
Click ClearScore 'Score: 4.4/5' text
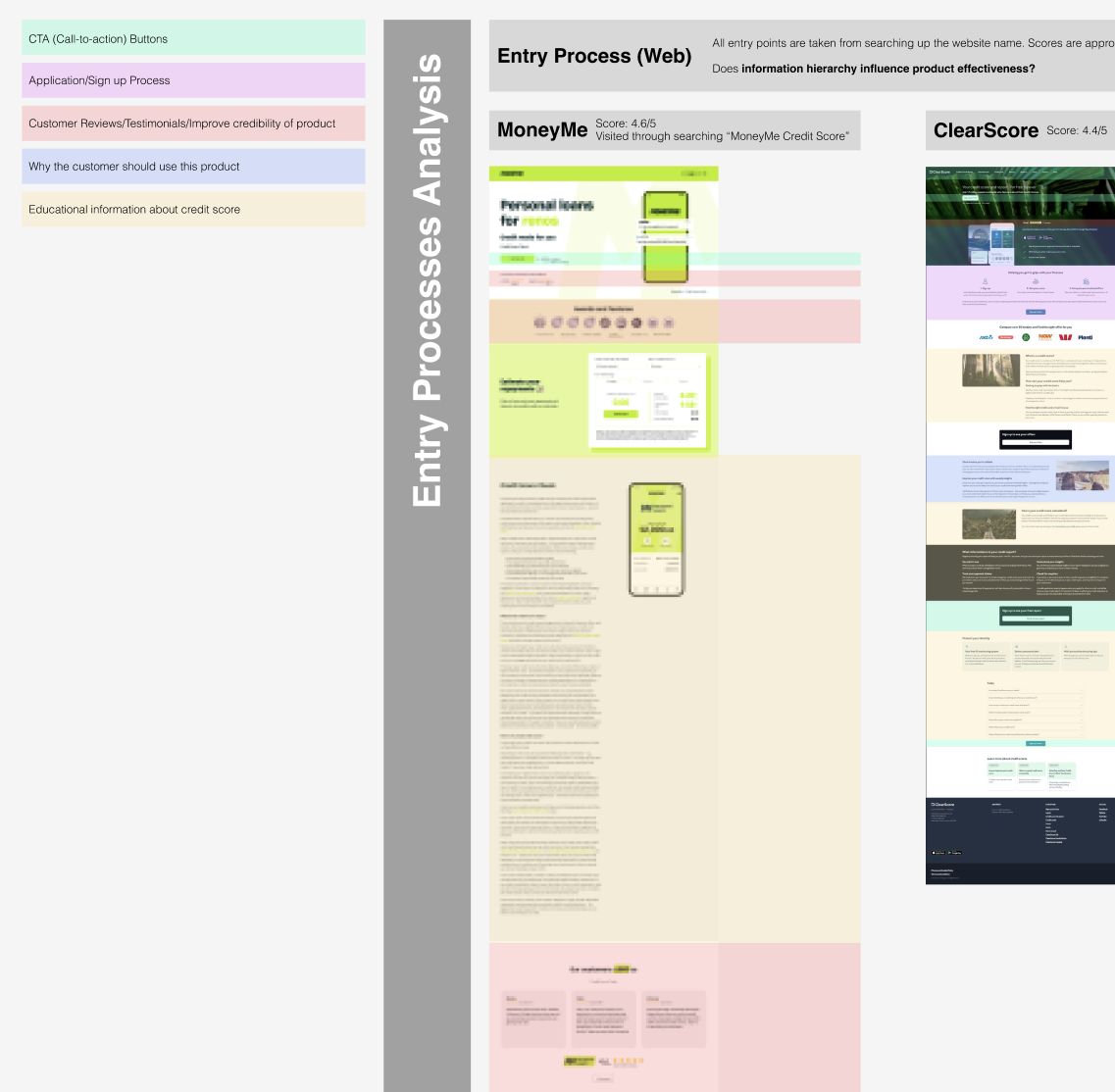pyautogui.click(x=1077, y=130)
